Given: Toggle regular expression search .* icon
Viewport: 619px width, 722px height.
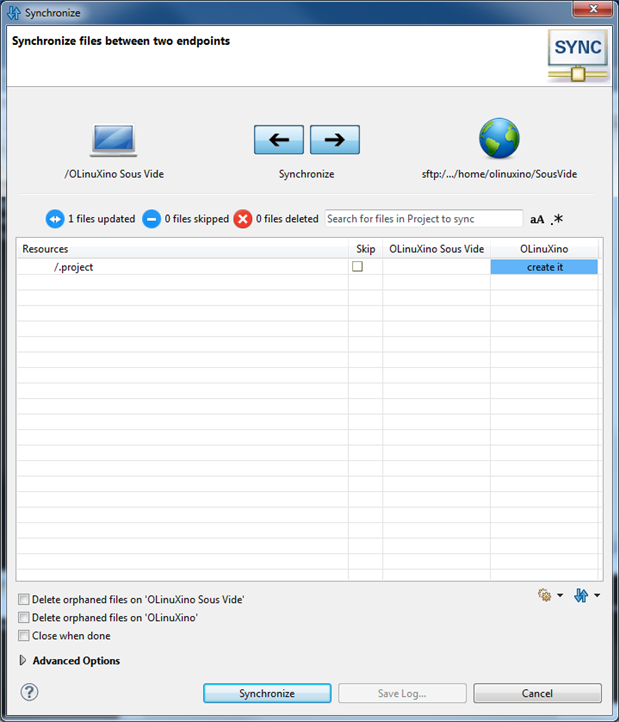Looking at the screenshot, I should coord(557,219).
